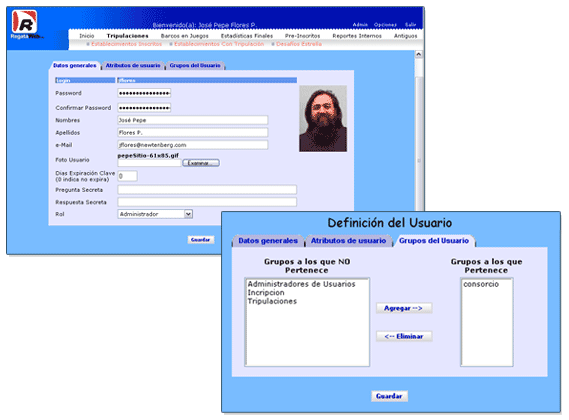Open the Pre-Inscritos menu item
Image resolution: width=569 pixels, height=420 pixels.
303,36
